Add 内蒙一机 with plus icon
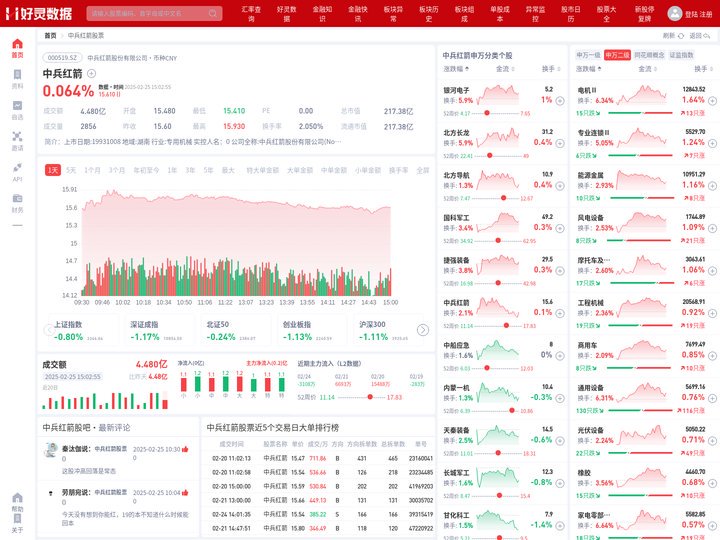This screenshot has height=540, width=720. click(560, 399)
